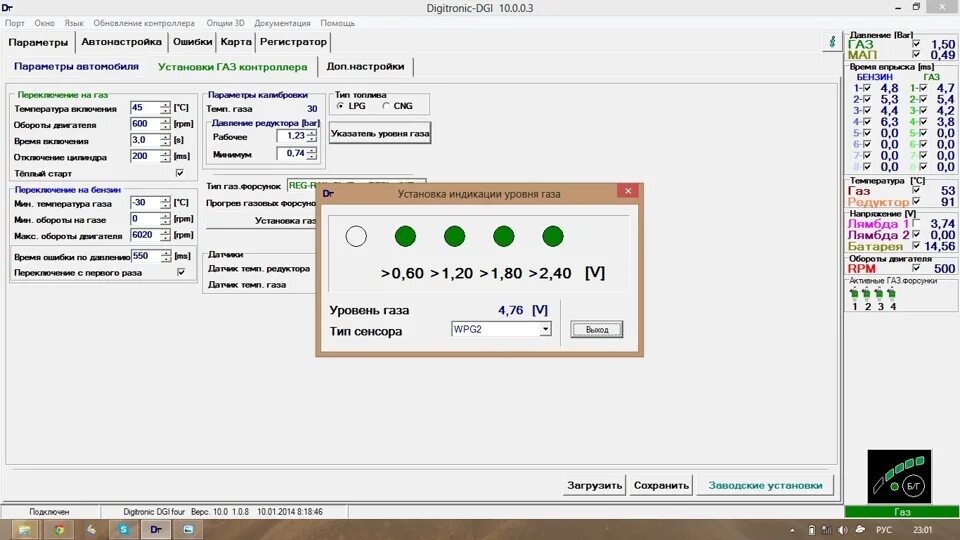Toggle the Редуктор temperature checkbox
Screen dimensions: 960x540
916,201
